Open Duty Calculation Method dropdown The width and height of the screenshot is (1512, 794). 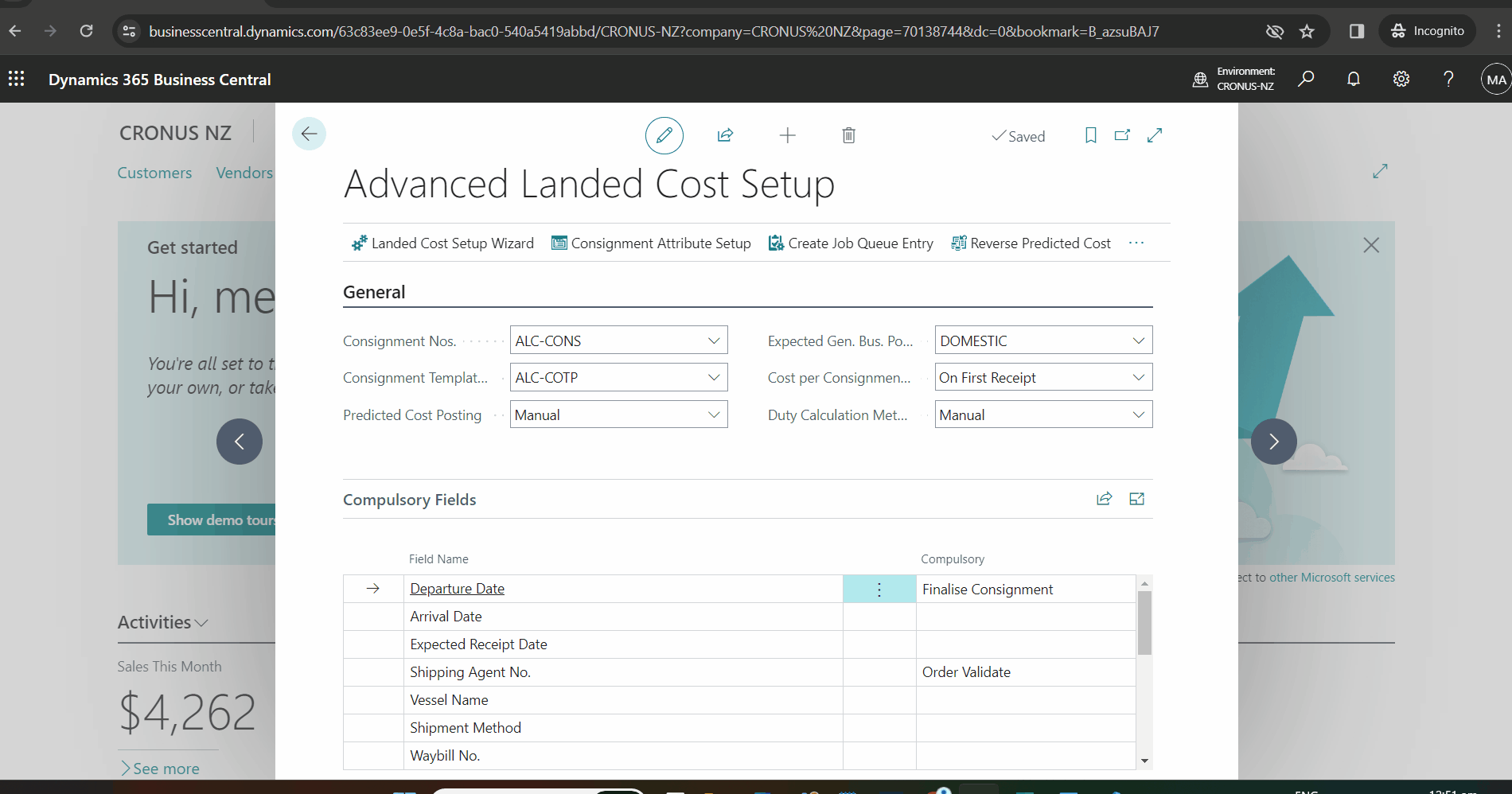pos(1139,415)
